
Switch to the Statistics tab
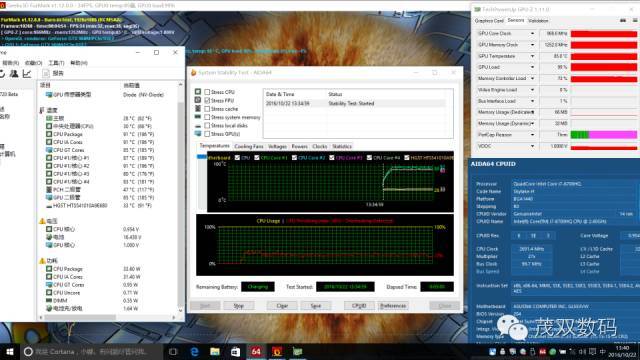tap(342, 147)
